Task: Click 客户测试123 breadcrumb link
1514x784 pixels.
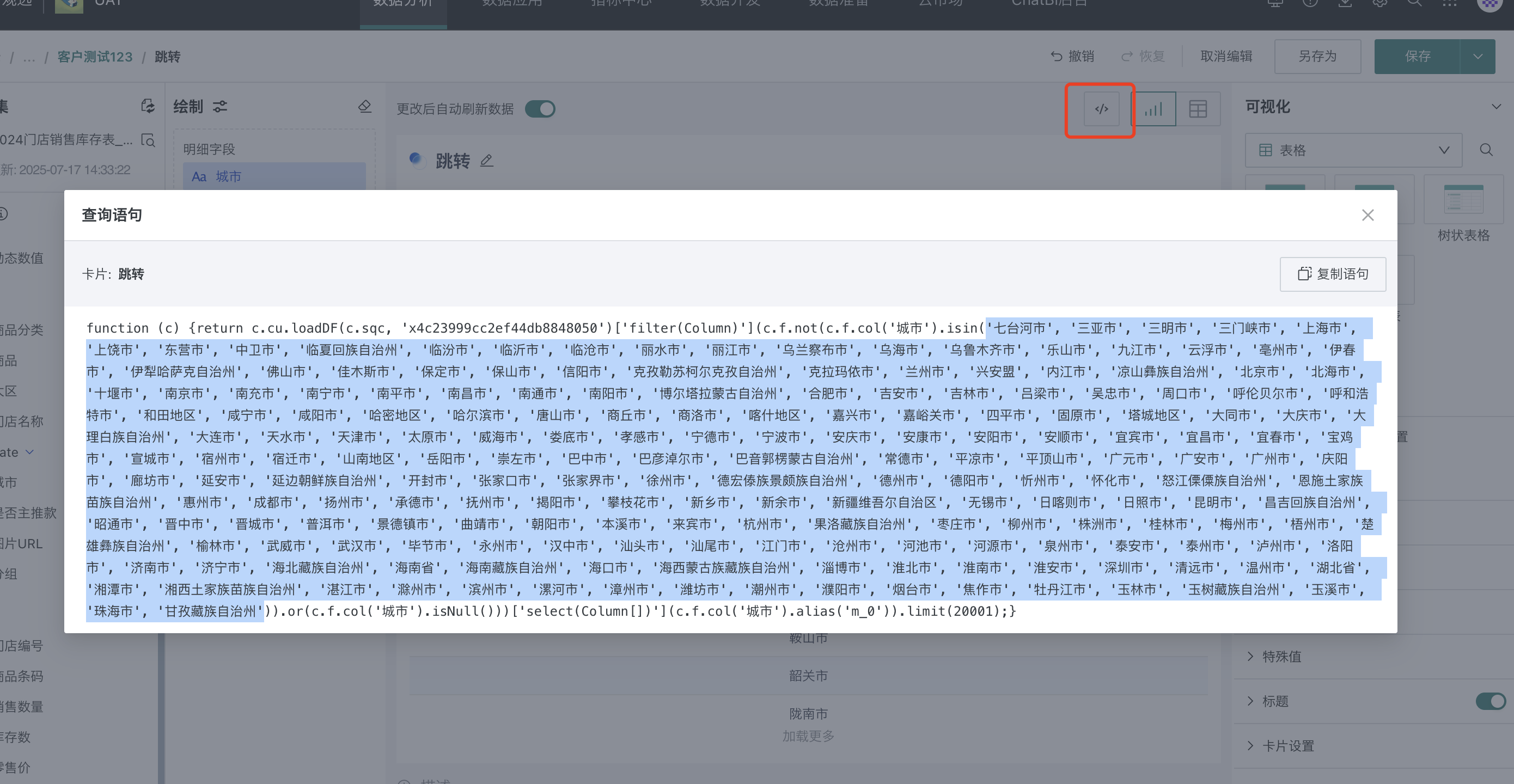Action: pyautogui.click(x=95, y=57)
